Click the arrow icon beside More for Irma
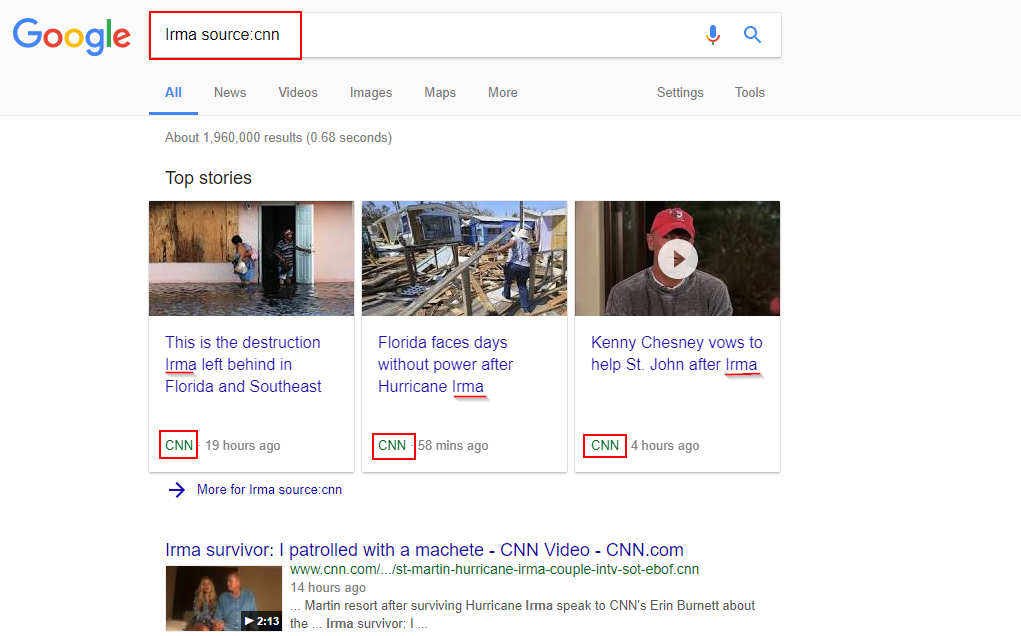This screenshot has height=636, width=1021. 176,490
